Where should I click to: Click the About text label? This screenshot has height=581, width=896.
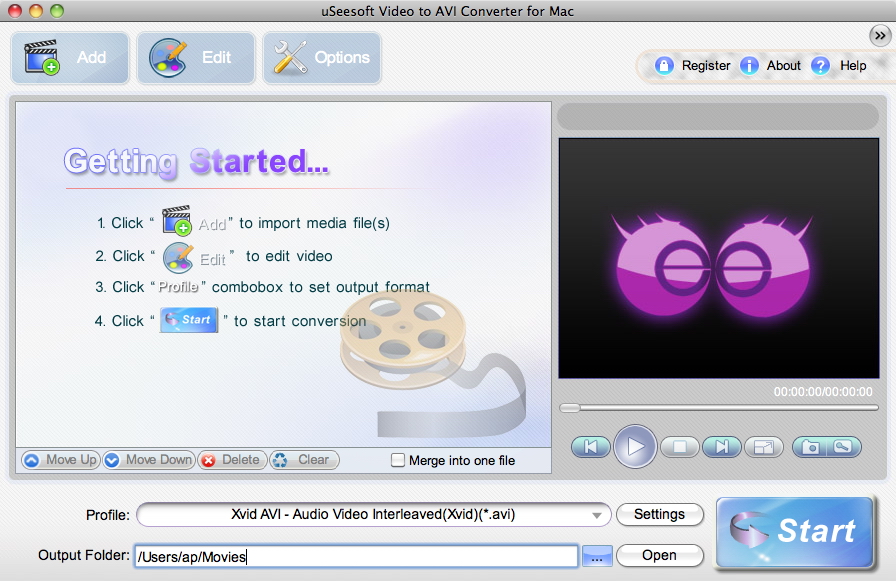[783, 66]
